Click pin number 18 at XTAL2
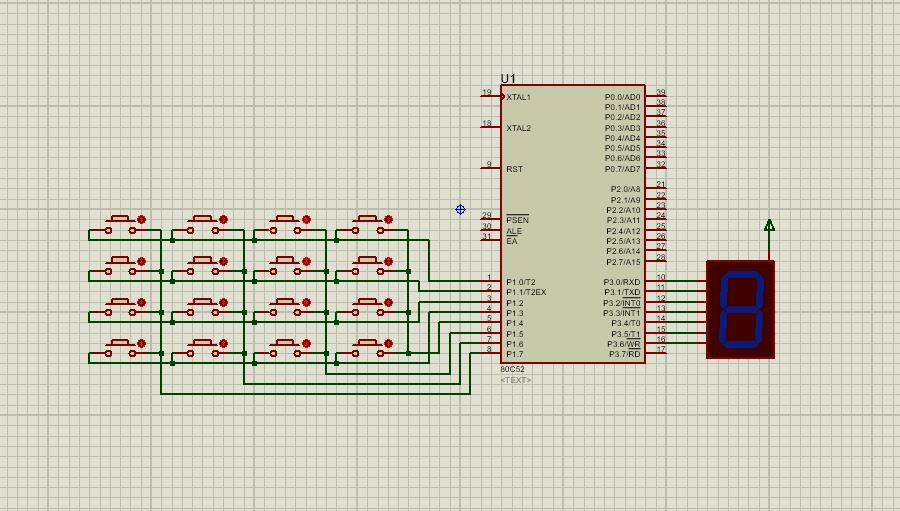This screenshot has width=900, height=511. click(x=487, y=123)
